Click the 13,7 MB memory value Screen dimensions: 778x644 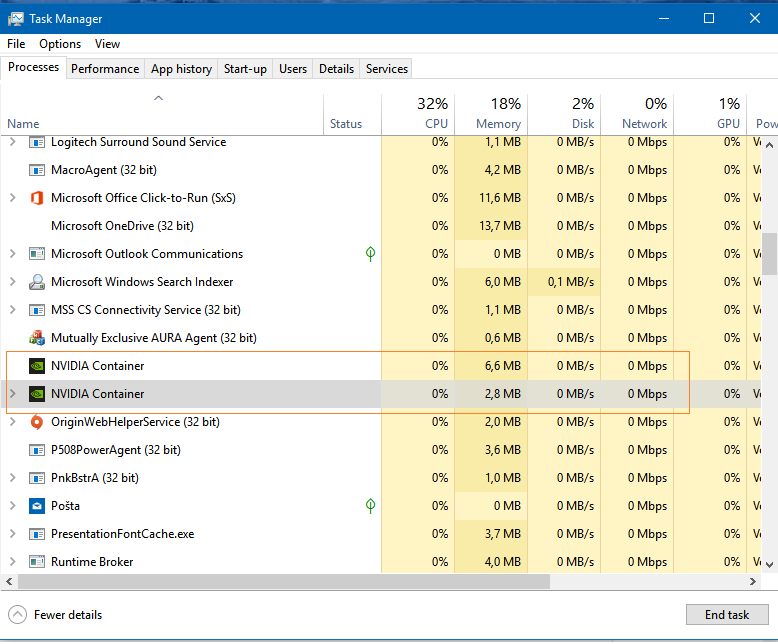[x=500, y=226]
